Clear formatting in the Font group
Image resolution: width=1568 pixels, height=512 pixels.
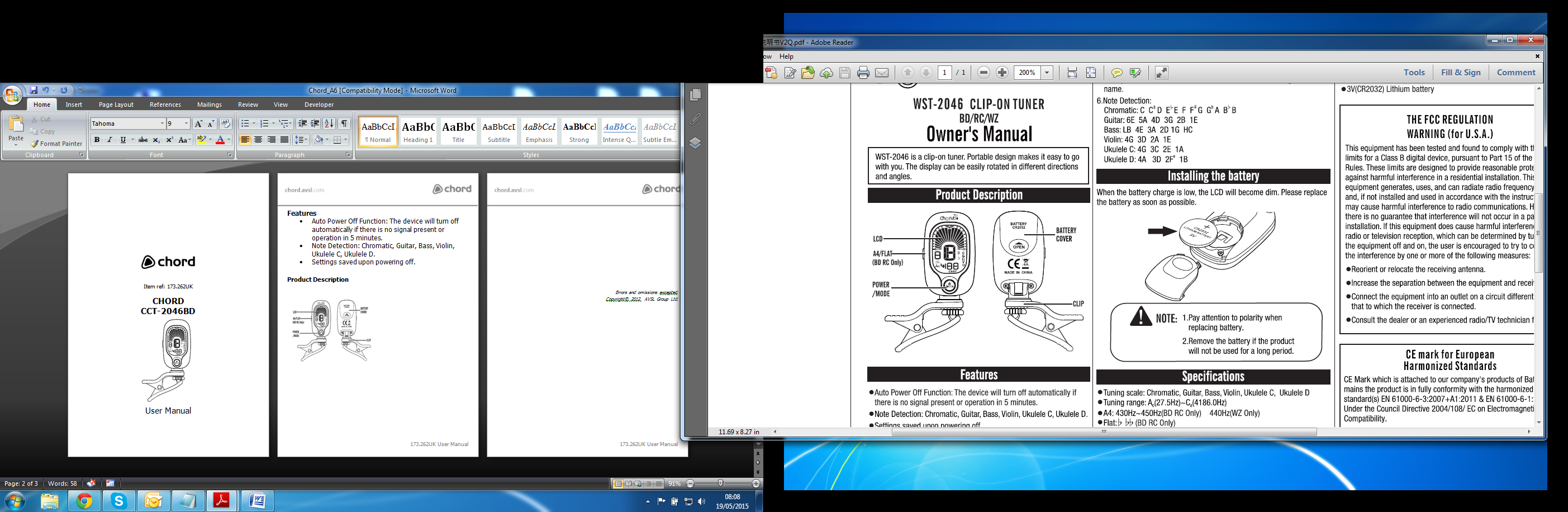tap(225, 124)
